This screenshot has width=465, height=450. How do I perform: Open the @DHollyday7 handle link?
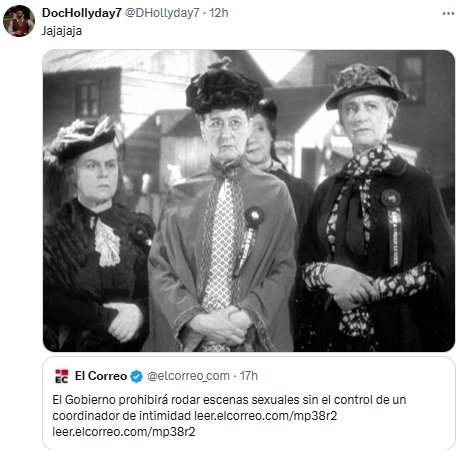(x=162, y=13)
